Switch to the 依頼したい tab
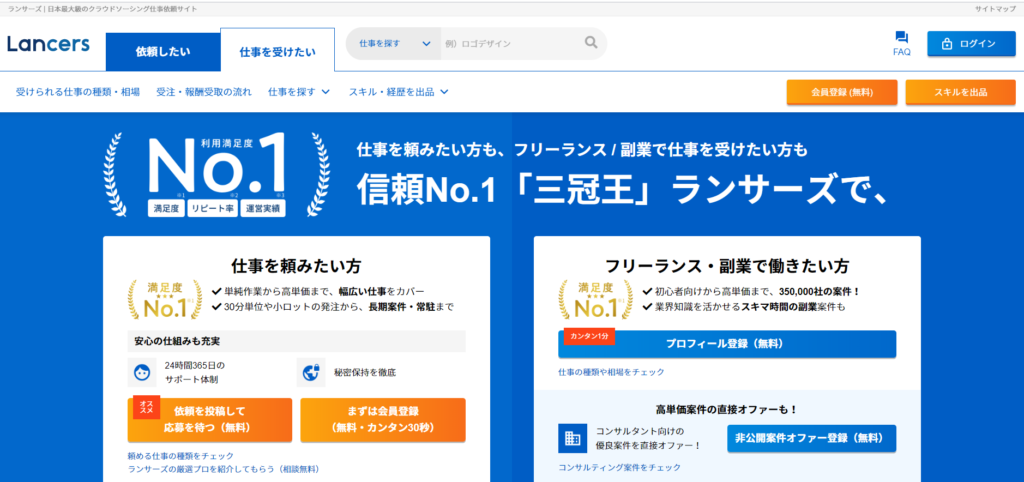The width and height of the screenshot is (1024, 482). point(163,52)
